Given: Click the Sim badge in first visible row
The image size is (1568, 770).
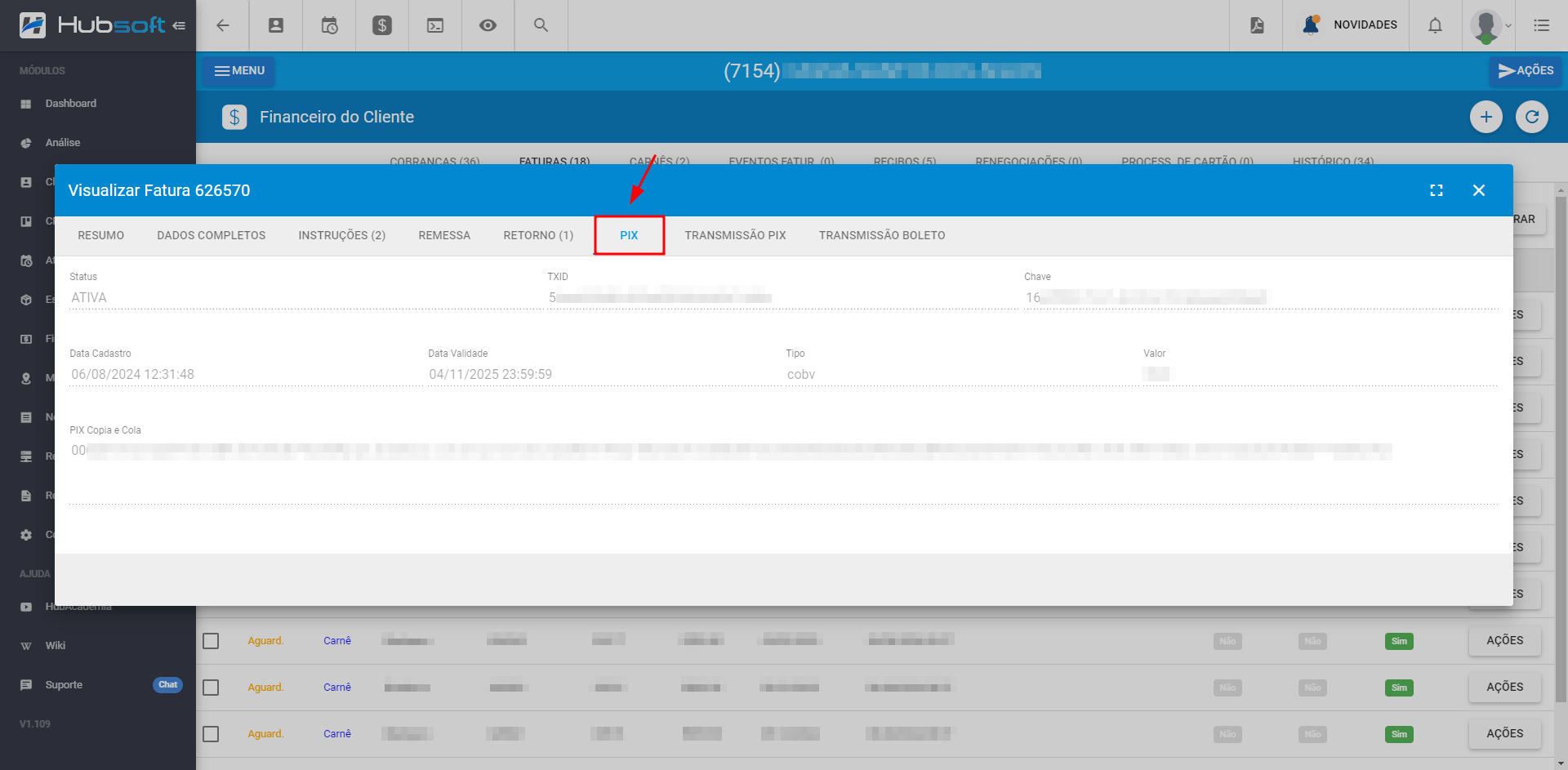Looking at the screenshot, I should pyautogui.click(x=1399, y=642).
